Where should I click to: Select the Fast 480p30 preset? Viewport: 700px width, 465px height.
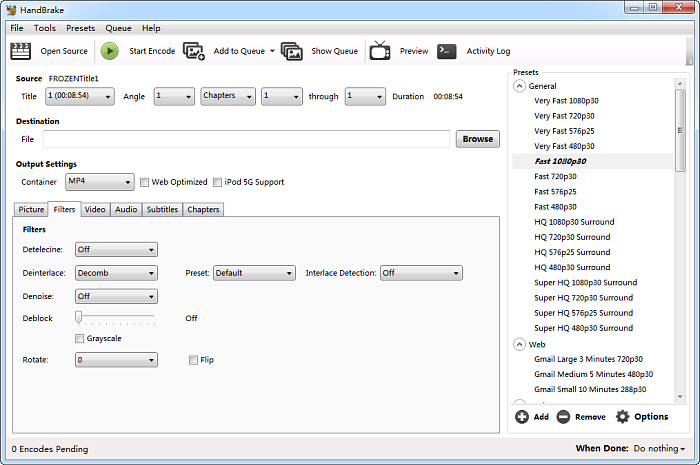tap(555, 207)
